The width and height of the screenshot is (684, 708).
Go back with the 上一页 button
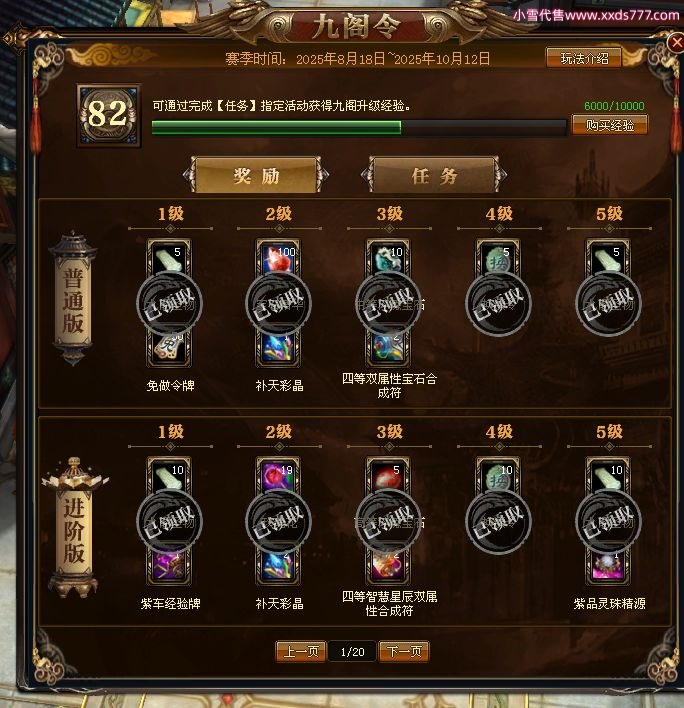(301, 652)
